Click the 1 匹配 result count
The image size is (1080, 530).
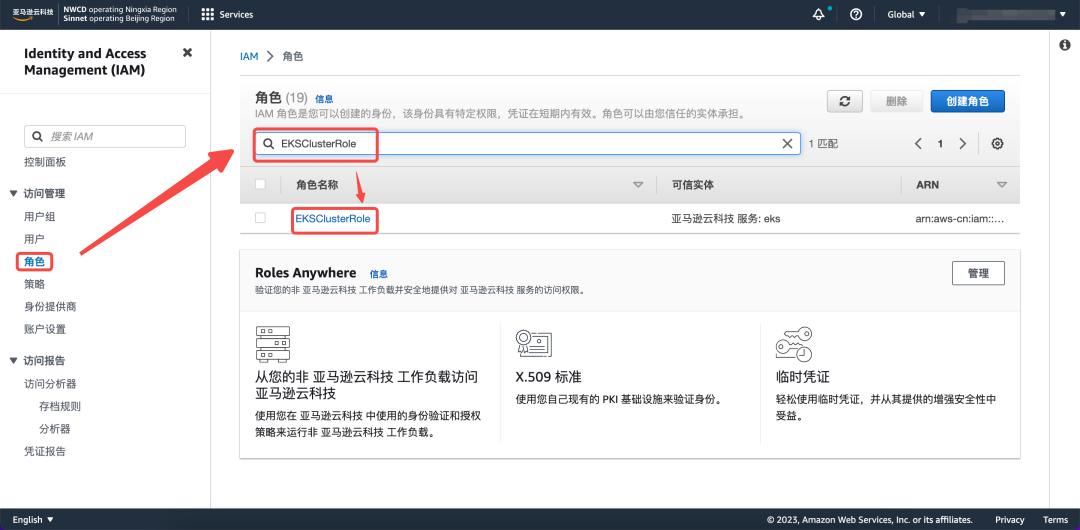pos(823,143)
